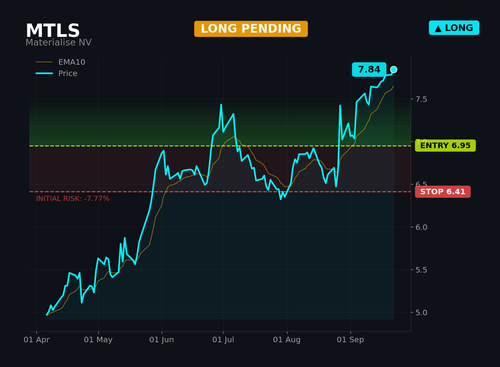This screenshot has height=367, width=500.
Task: Select the STOP 6.41 level label
Action: click(x=443, y=192)
